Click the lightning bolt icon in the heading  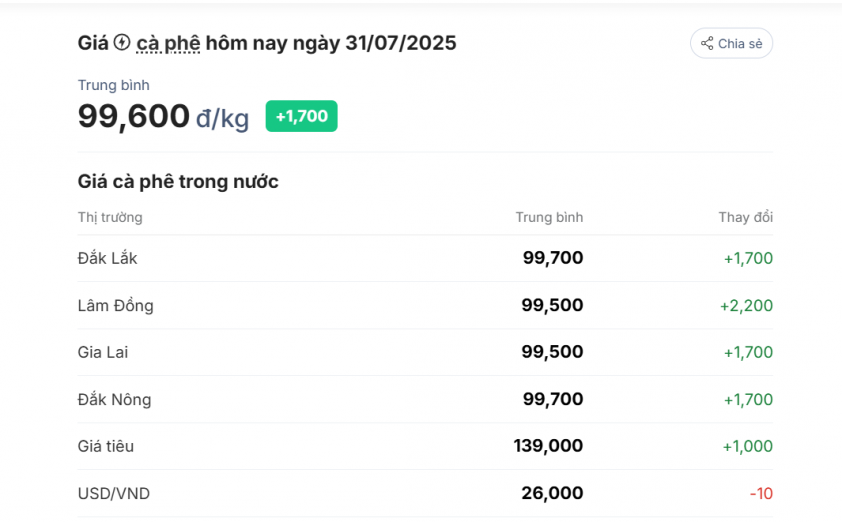coord(122,42)
